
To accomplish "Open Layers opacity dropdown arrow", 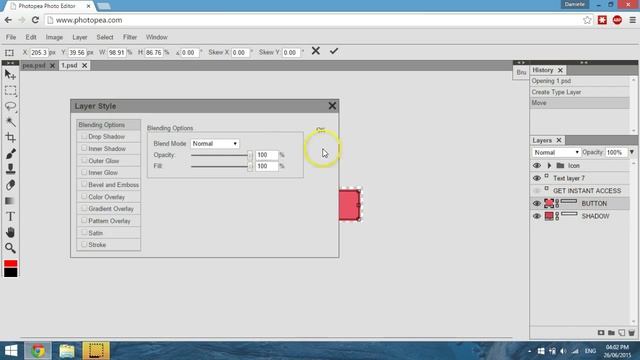I will click(631, 152).
